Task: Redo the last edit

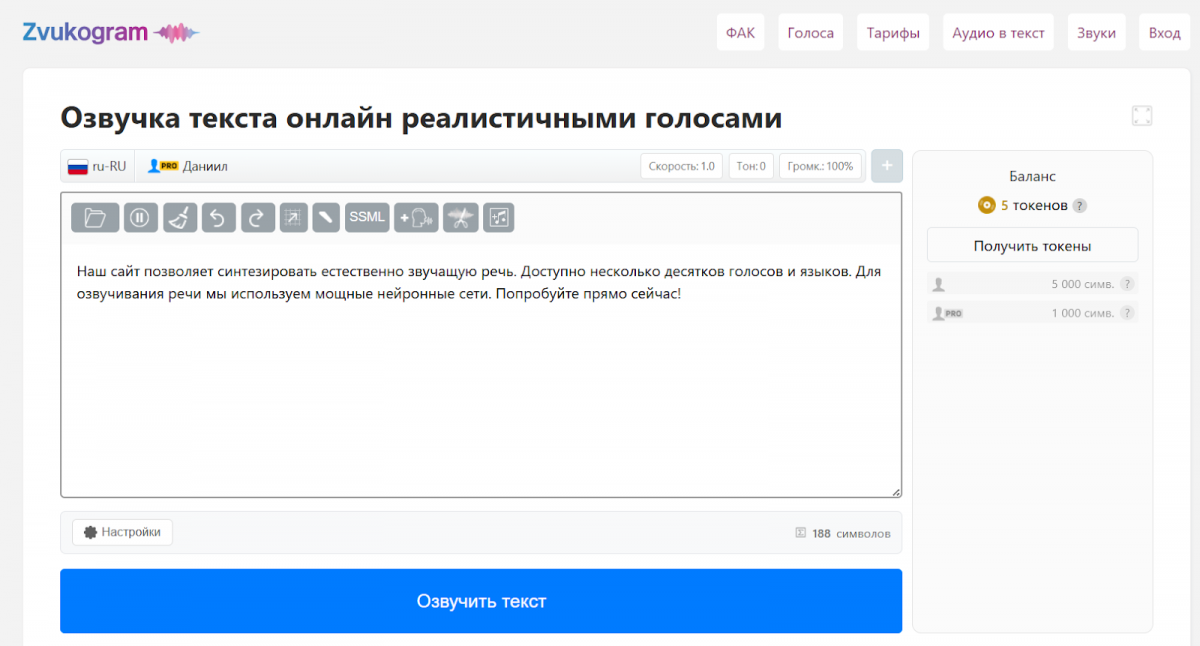Action: [x=257, y=217]
